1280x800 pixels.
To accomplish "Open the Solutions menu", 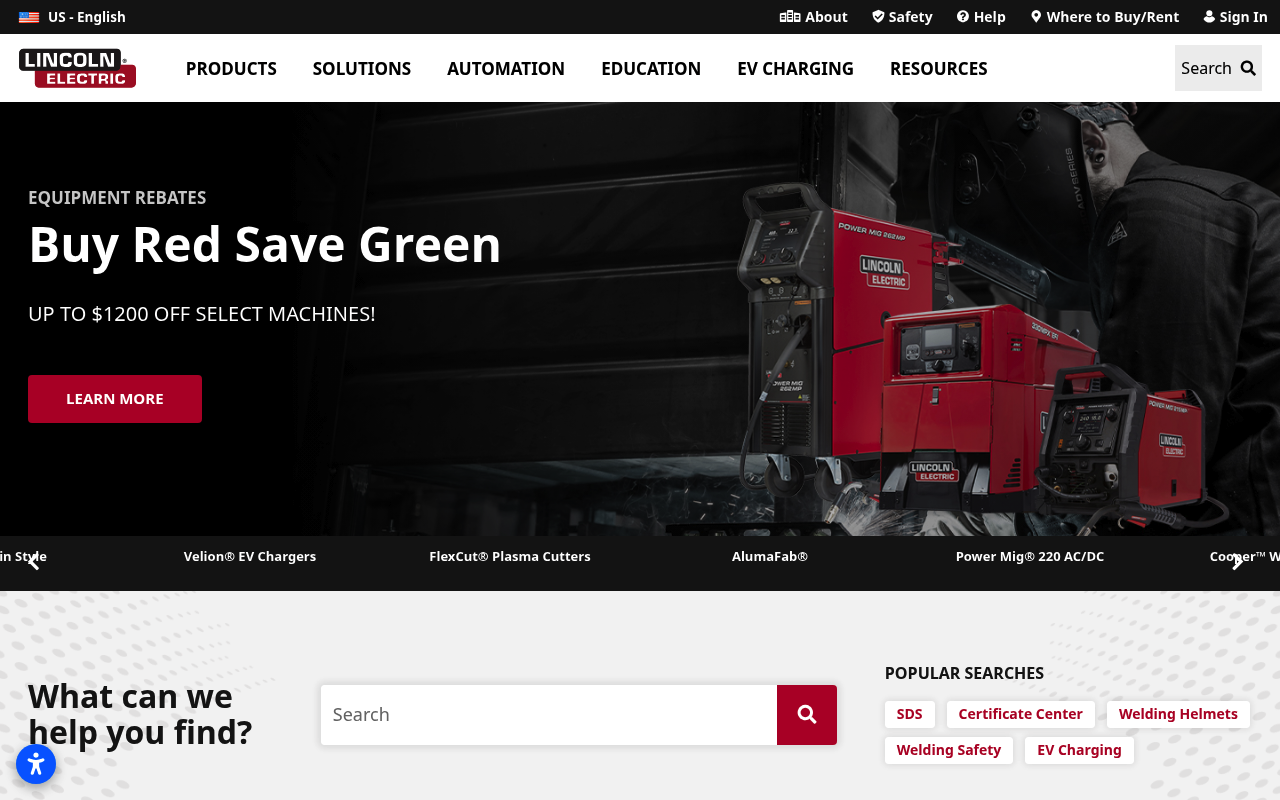I will 362,68.
